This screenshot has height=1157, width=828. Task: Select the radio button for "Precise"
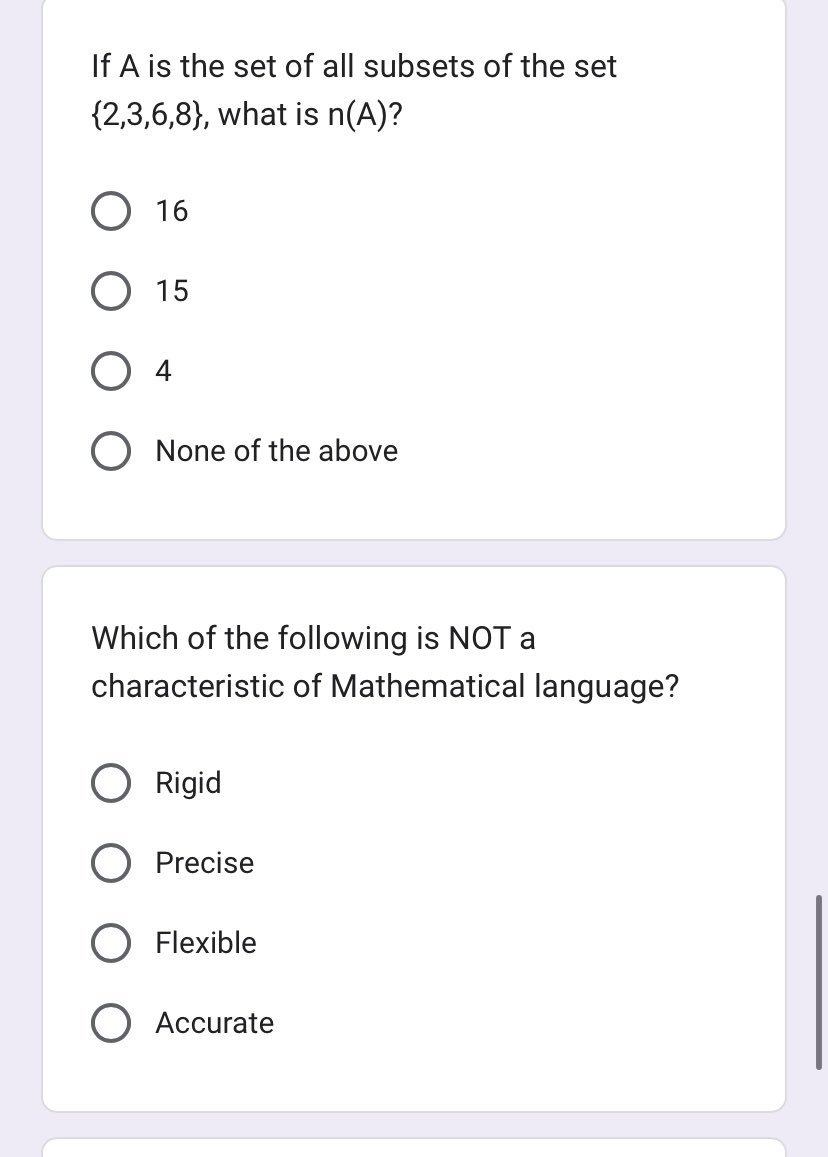pyautogui.click(x=110, y=863)
